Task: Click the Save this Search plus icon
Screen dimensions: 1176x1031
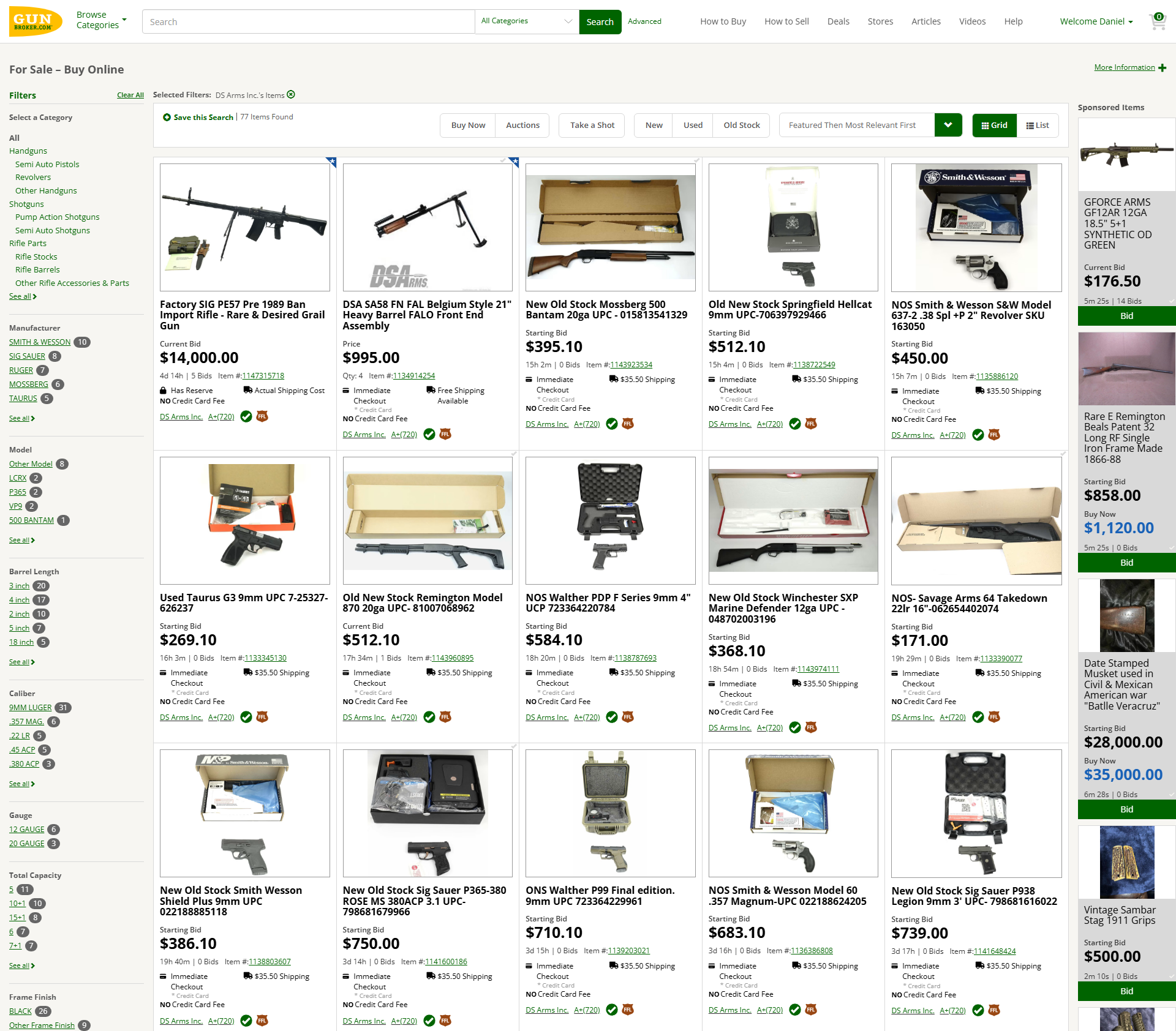Action: point(167,117)
